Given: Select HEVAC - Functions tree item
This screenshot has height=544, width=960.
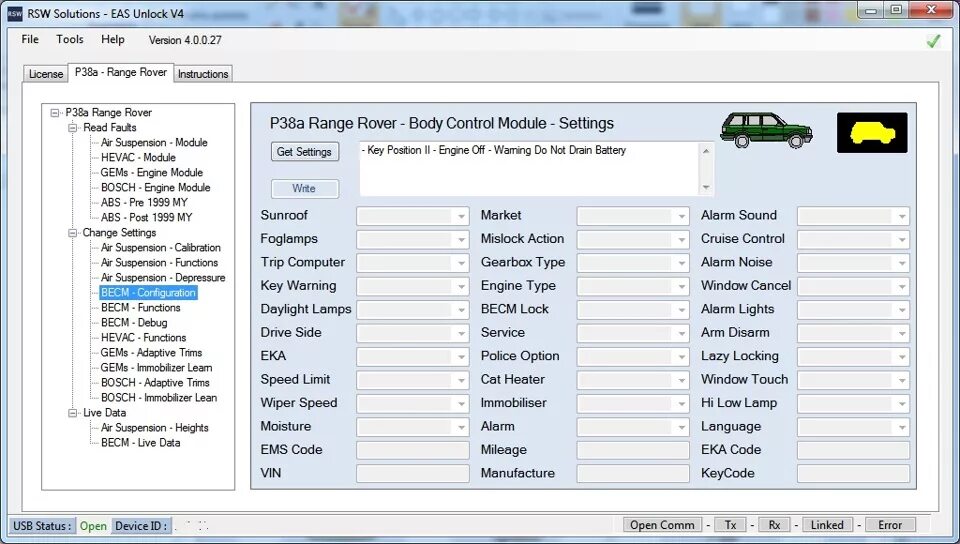Looking at the screenshot, I should pyautogui.click(x=143, y=338).
